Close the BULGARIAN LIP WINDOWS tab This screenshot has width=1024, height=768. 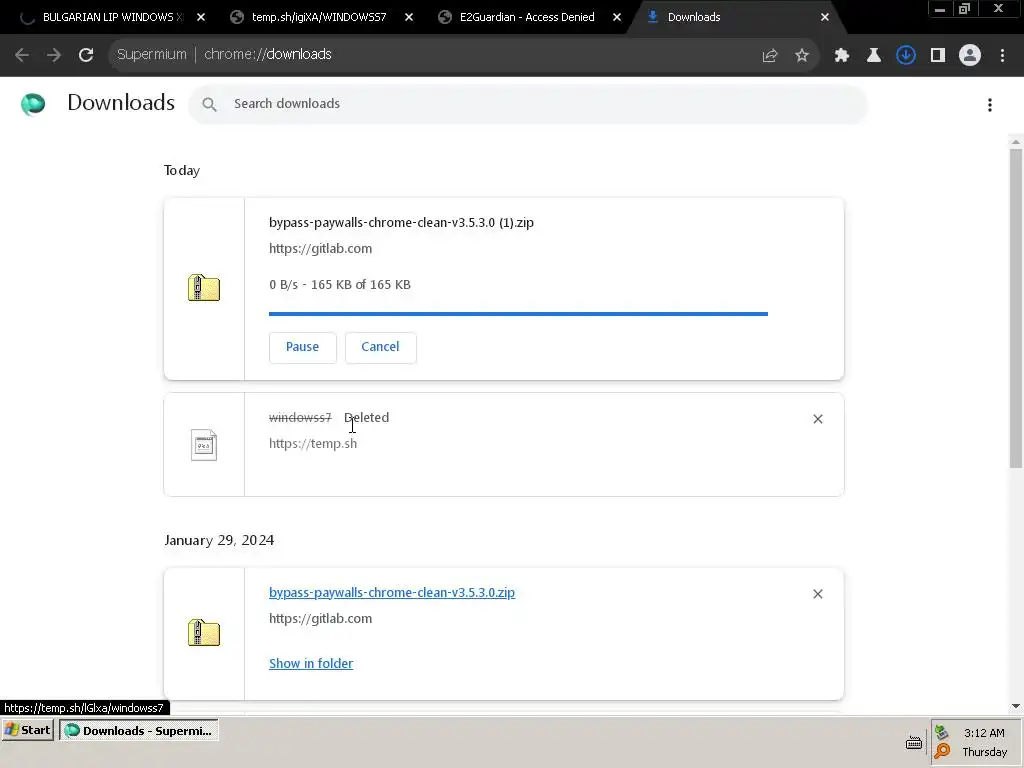pos(201,18)
